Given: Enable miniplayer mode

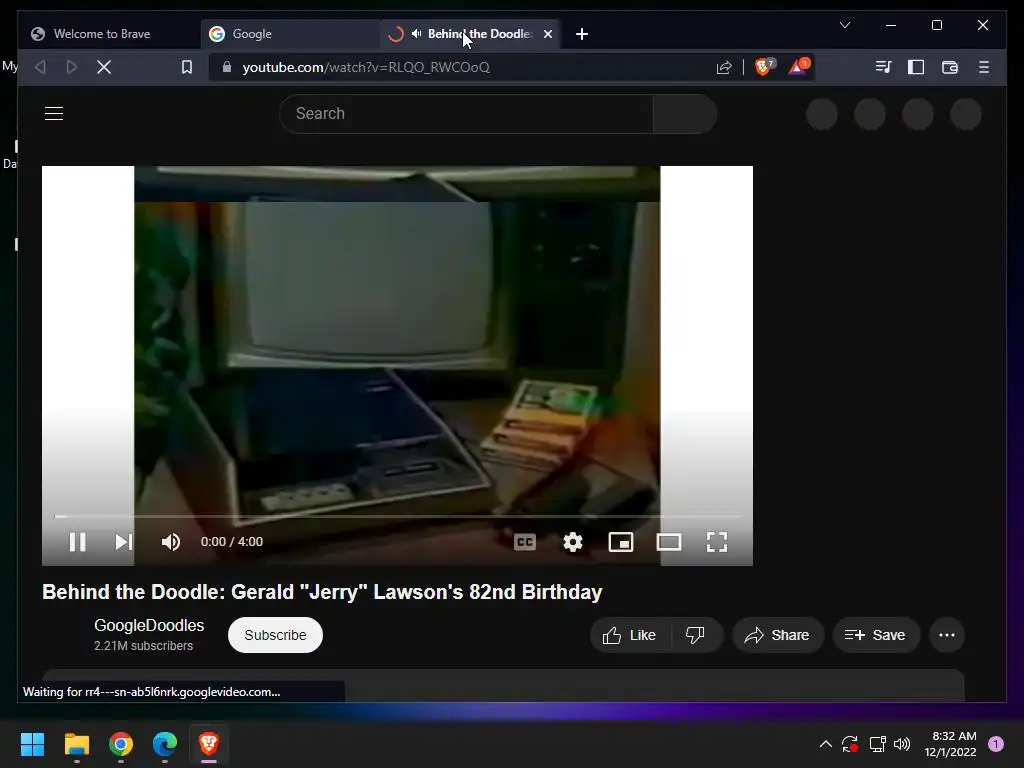Looking at the screenshot, I should point(620,542).
